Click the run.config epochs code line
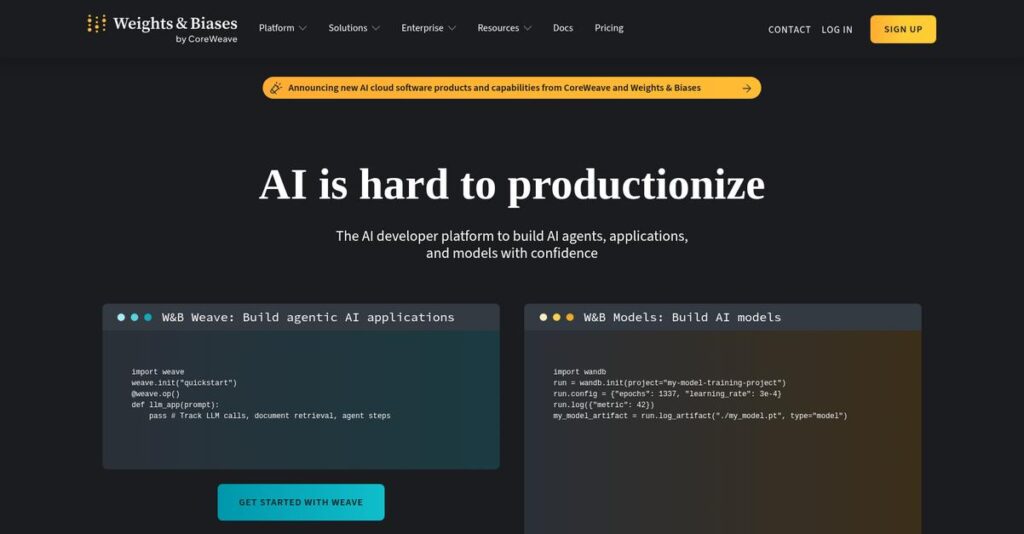 (667, 394)
